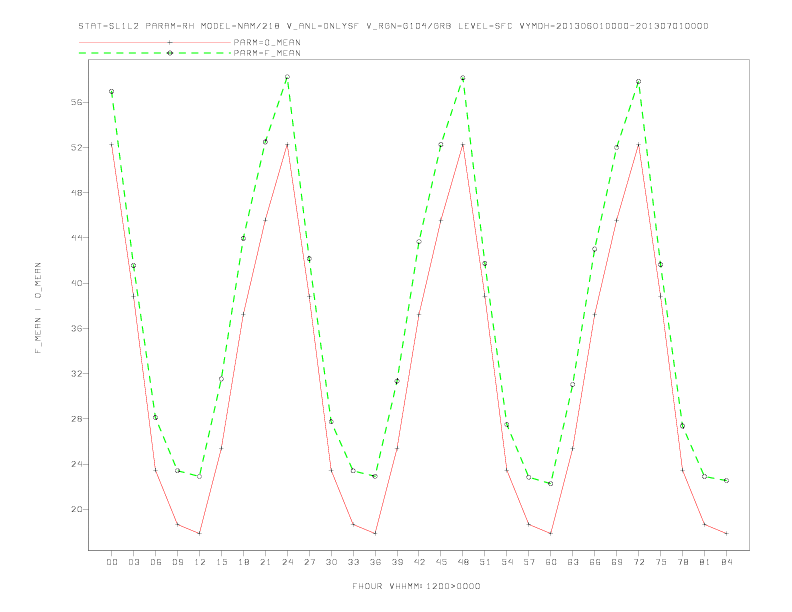This screenshot has width=792, height=612.
Task: Click x-axis tick label 60
Action: 551,562
